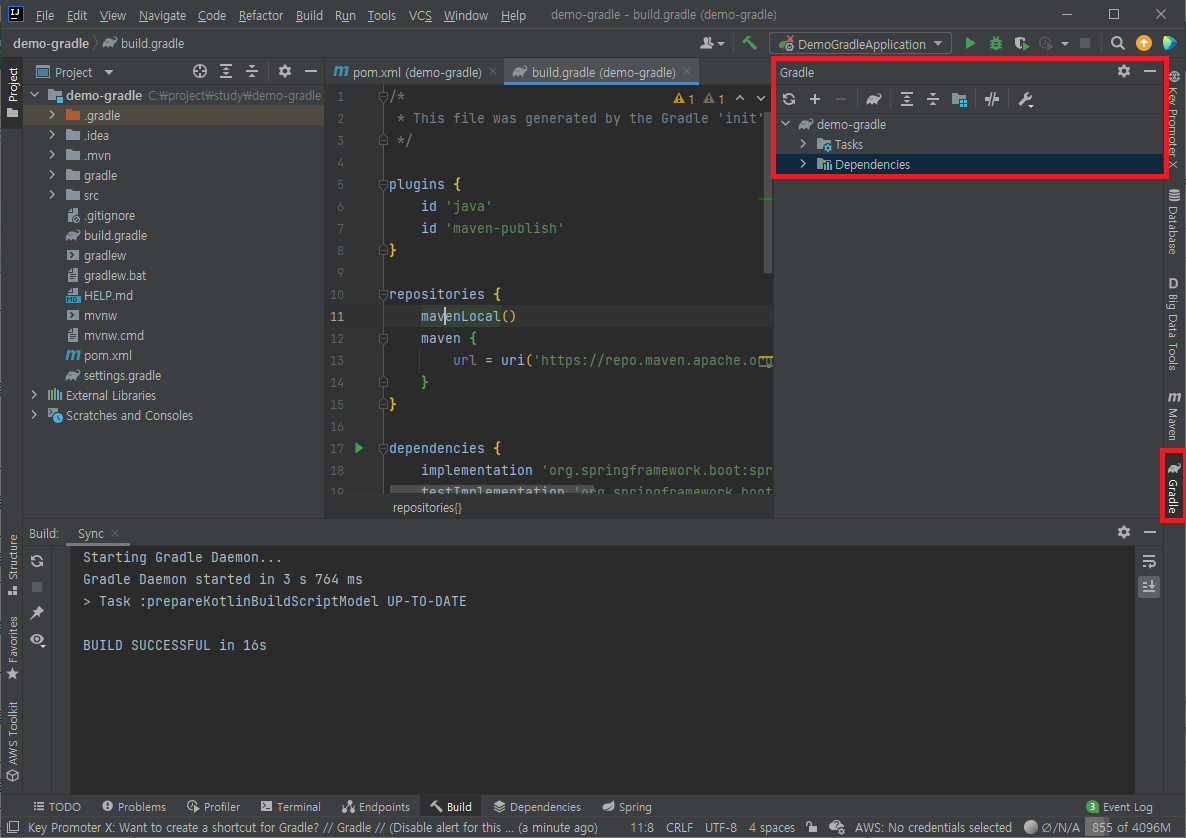Hide the Gradle tool window
This screenshot has height=838, width=1186.
(1150, 71)
